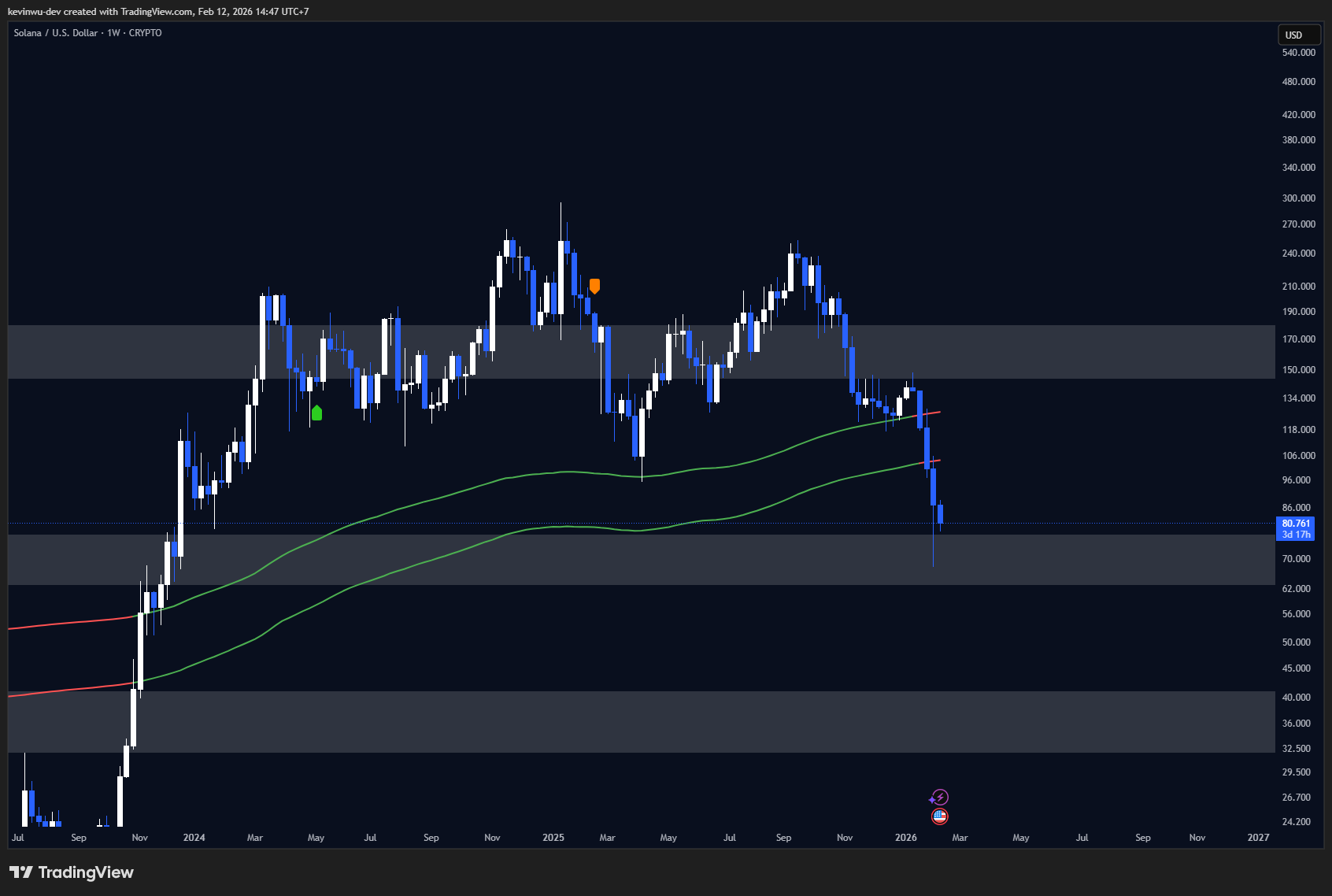This screenshot has width=1332, height=896.
Task: Click the 2024 label on the time axis
Action: [x=194, y=838]
